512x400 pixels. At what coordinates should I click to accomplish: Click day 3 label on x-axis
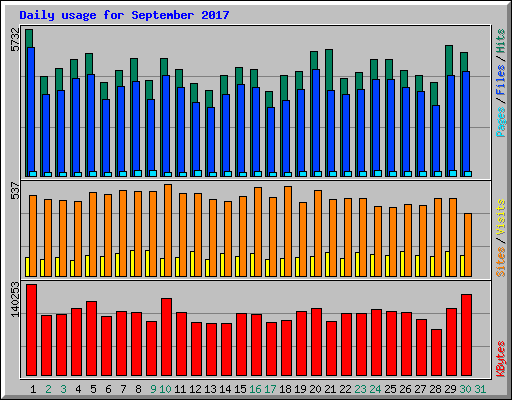tap(63, 389)
